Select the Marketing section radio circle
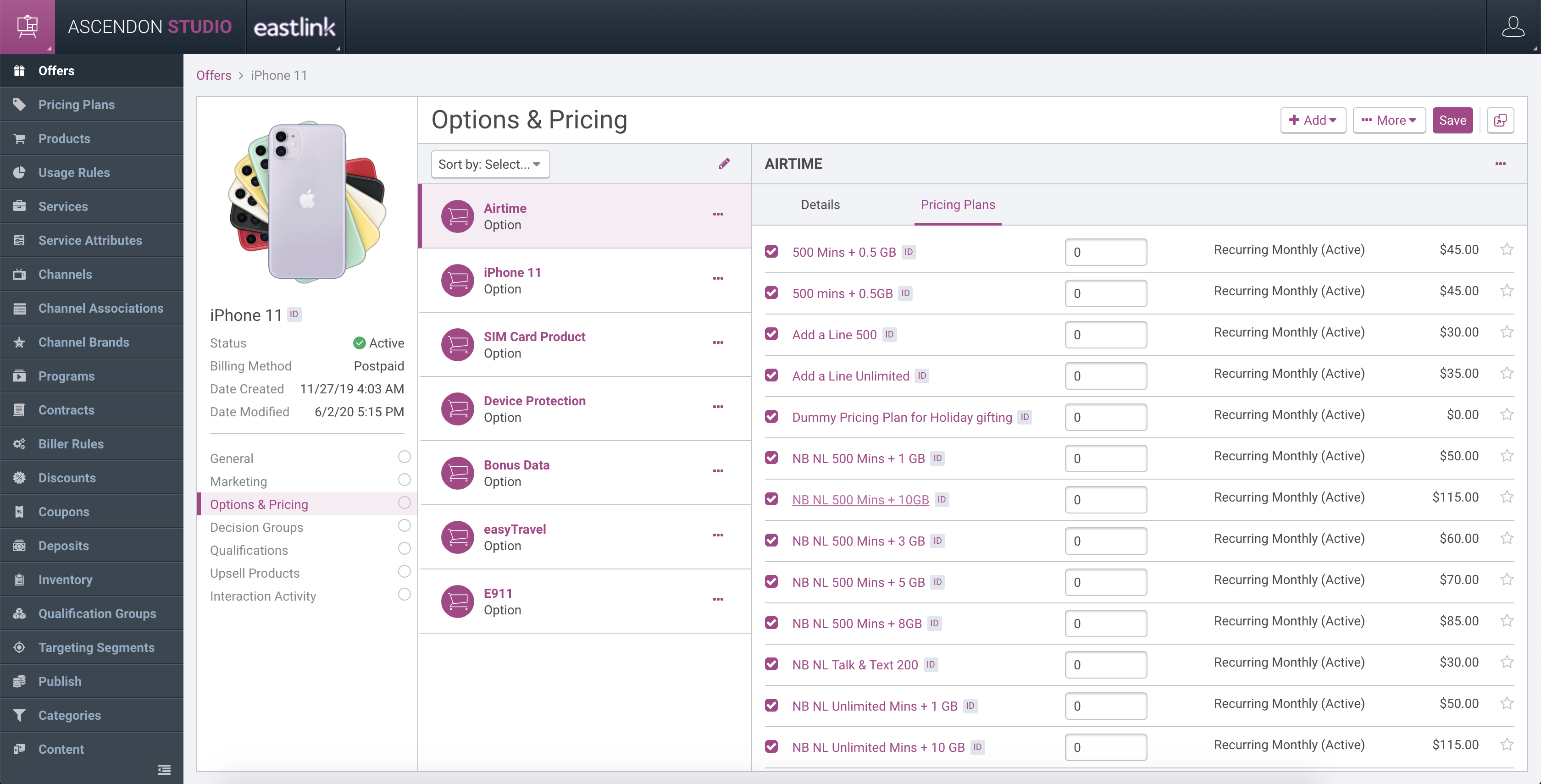Viewport: 1541px width, 784px height. click(x=405, y=480)
